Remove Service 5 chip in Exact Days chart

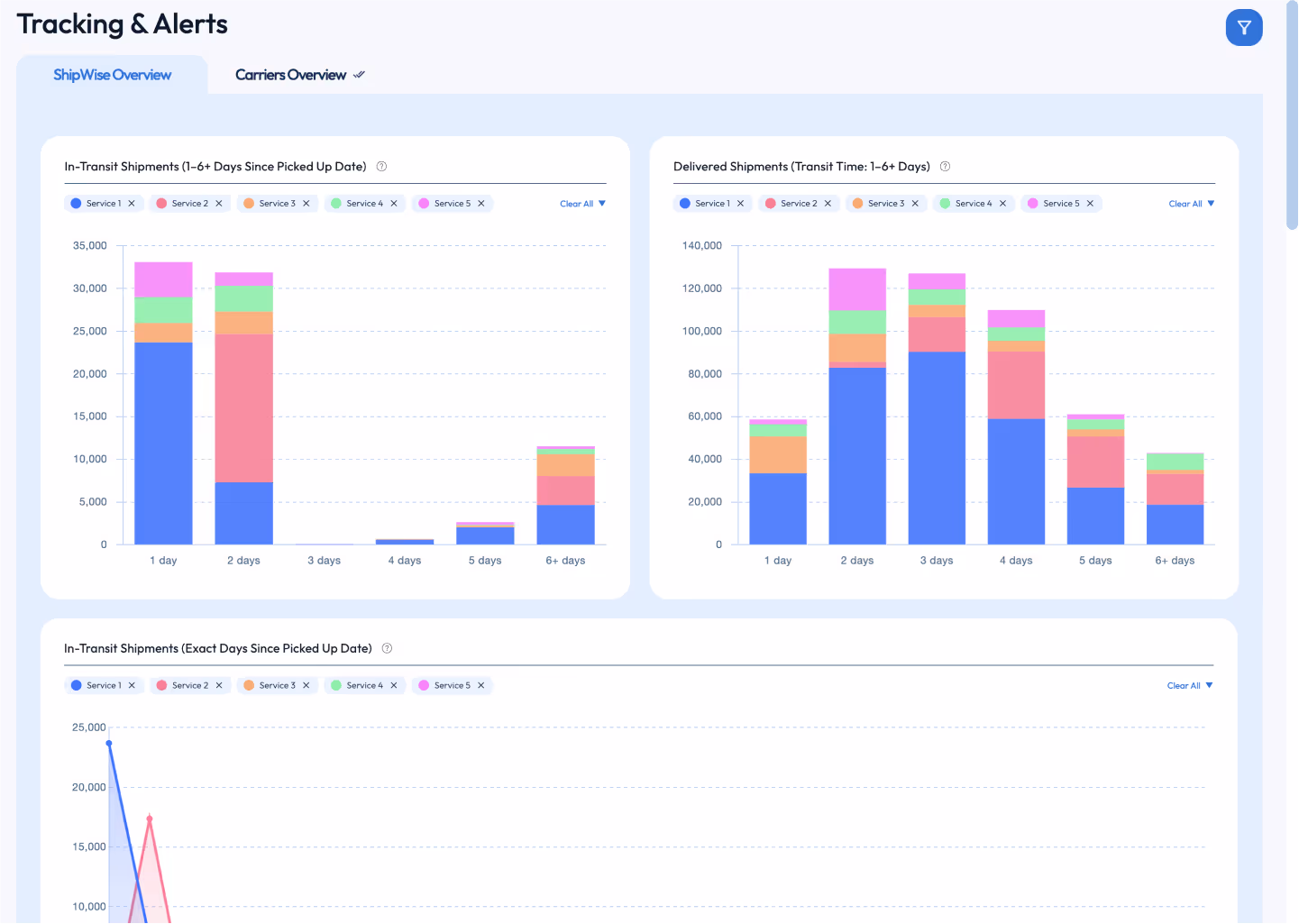click(x=481, y=685)
